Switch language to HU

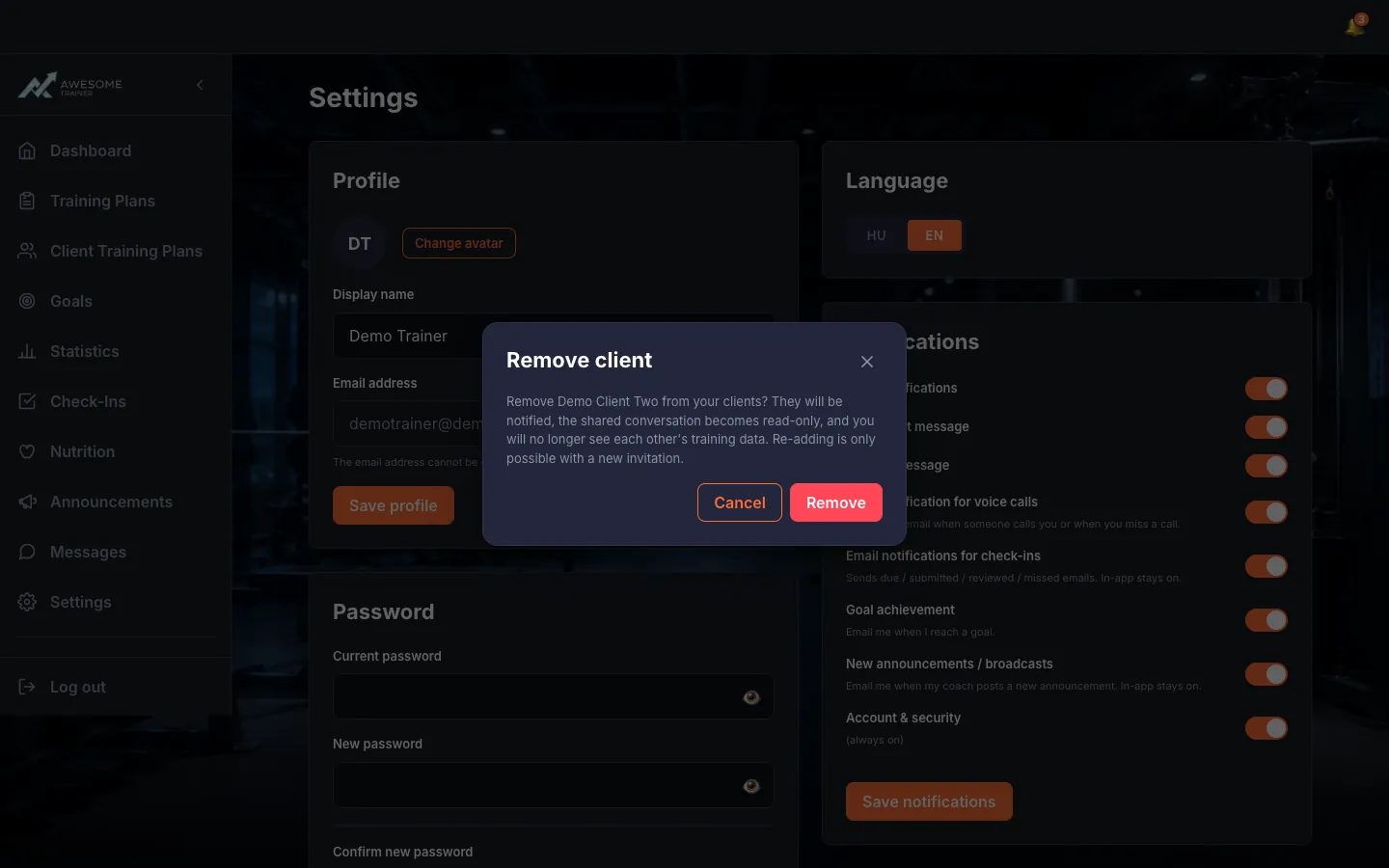tap(876, 235)
